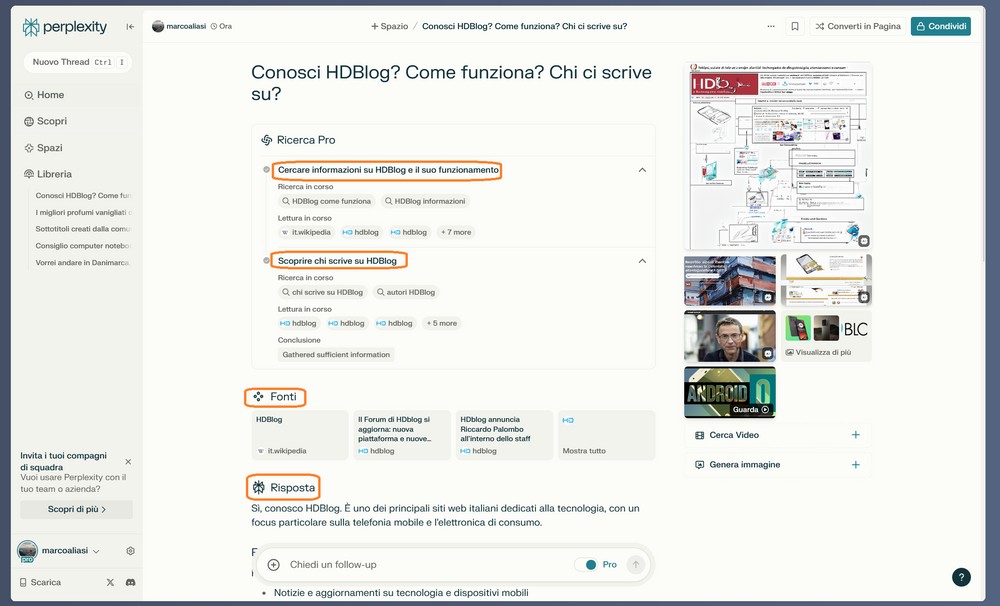Screen dimensions: 1000x606
Task: Open the help question mark button
Action: (x=960, y=577)
